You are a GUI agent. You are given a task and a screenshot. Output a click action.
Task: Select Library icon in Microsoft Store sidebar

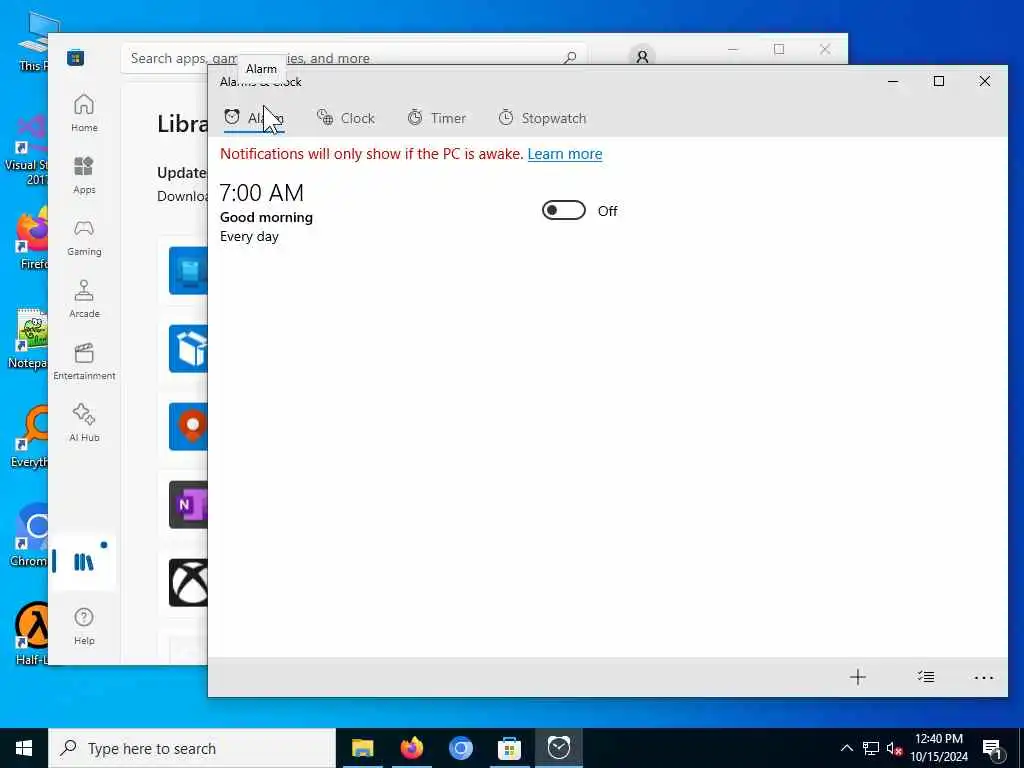click(84, 561)
